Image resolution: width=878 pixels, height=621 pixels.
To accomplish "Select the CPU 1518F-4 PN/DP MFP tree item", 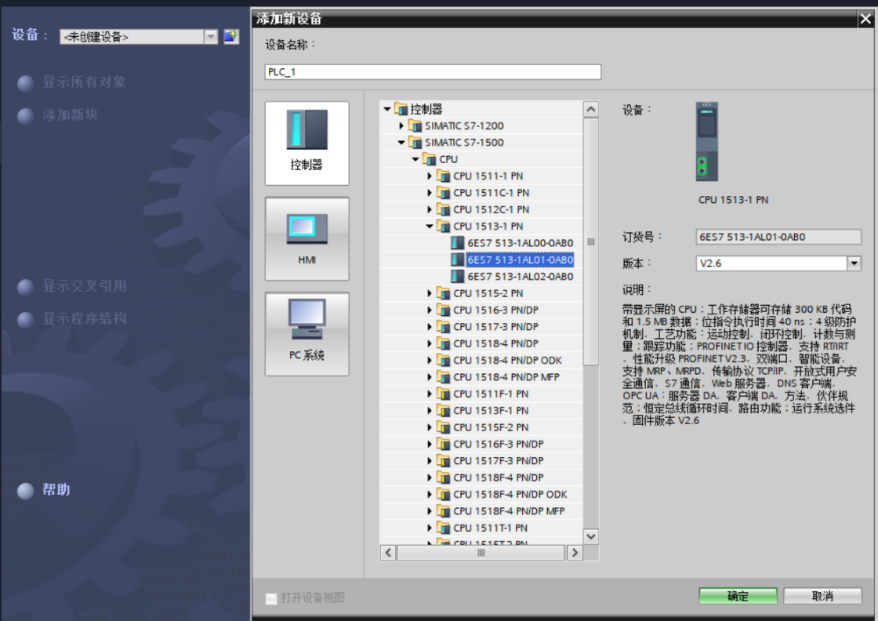I will pyautogui.click(x=509, y=511).
